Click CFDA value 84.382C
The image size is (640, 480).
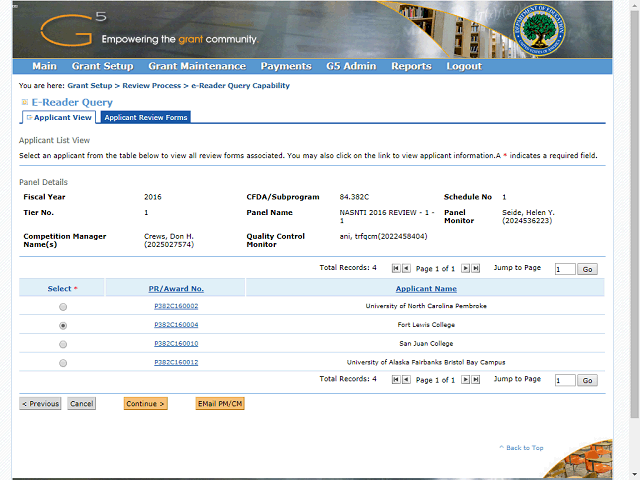click(x=354, y=197)
